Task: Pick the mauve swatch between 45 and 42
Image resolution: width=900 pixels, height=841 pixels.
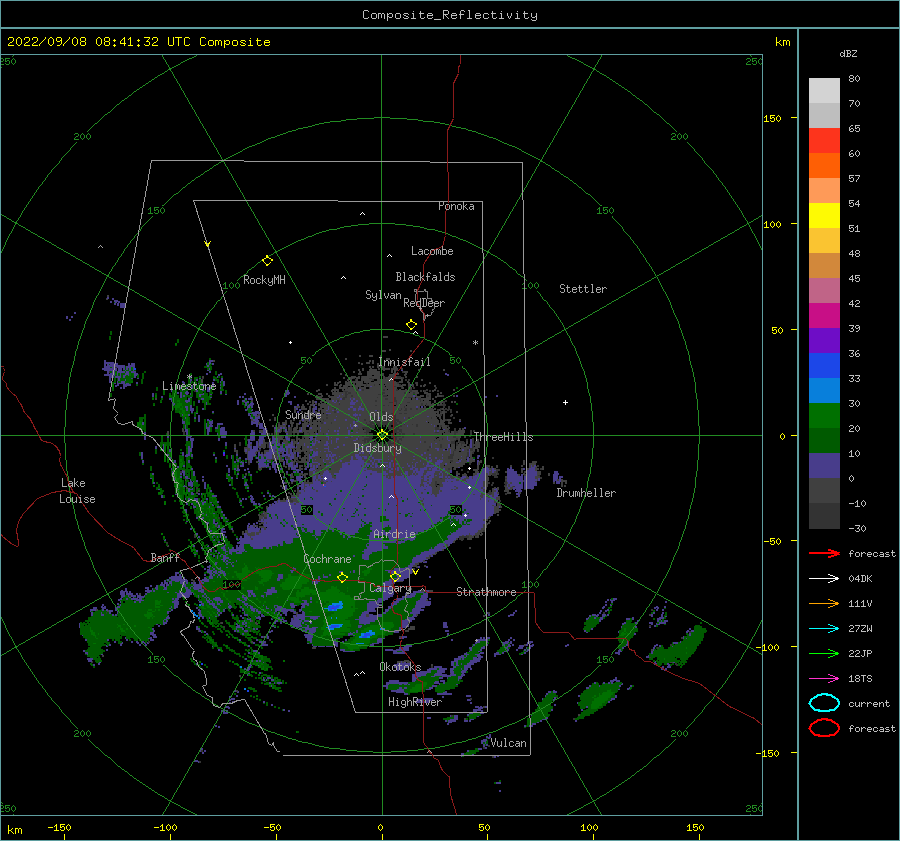Action: click(x=824, y=290)
